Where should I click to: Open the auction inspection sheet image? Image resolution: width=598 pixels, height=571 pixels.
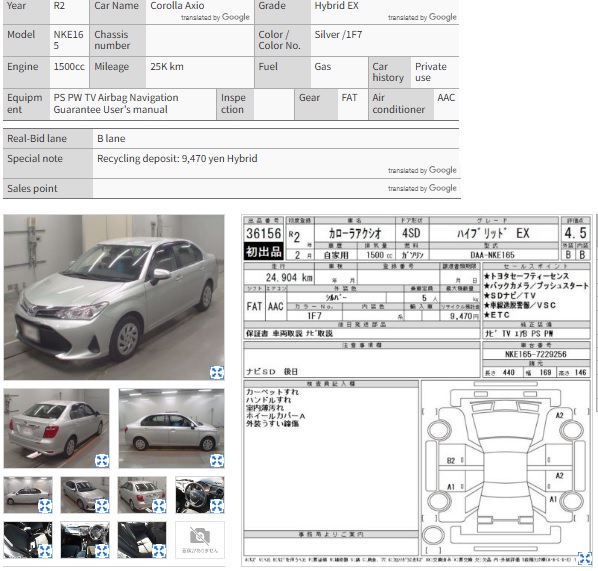[x=417, y=391]
